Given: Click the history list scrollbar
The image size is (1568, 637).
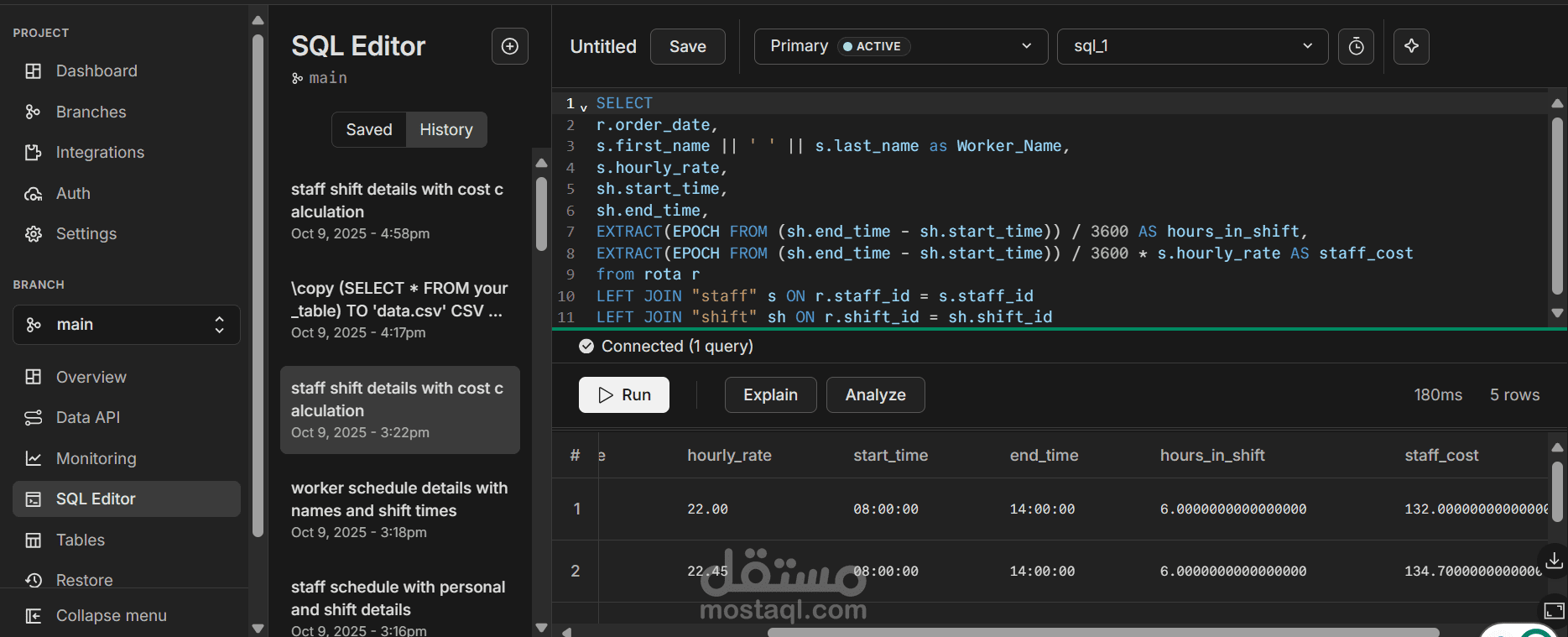Looking at the screenshot, I should (541, 214).
